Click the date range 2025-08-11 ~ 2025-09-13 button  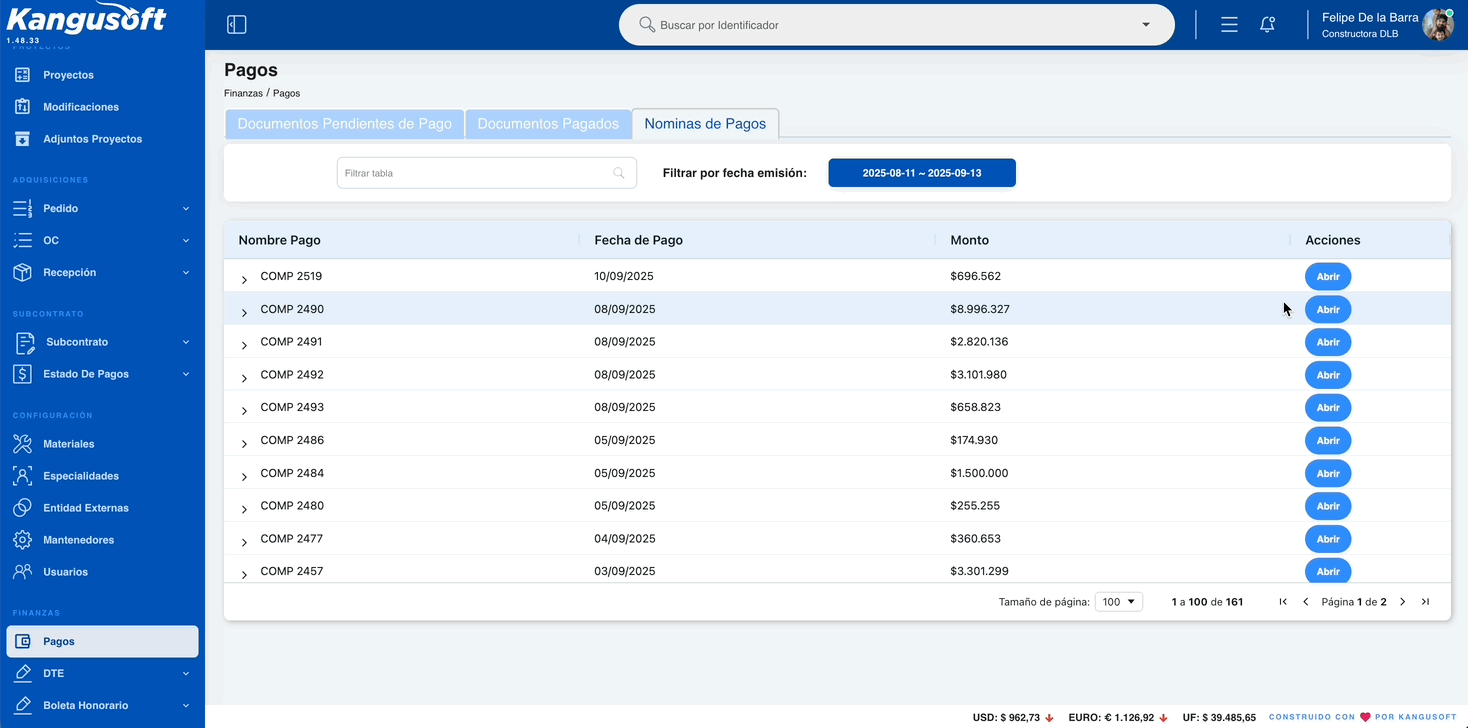pos(922,173)
